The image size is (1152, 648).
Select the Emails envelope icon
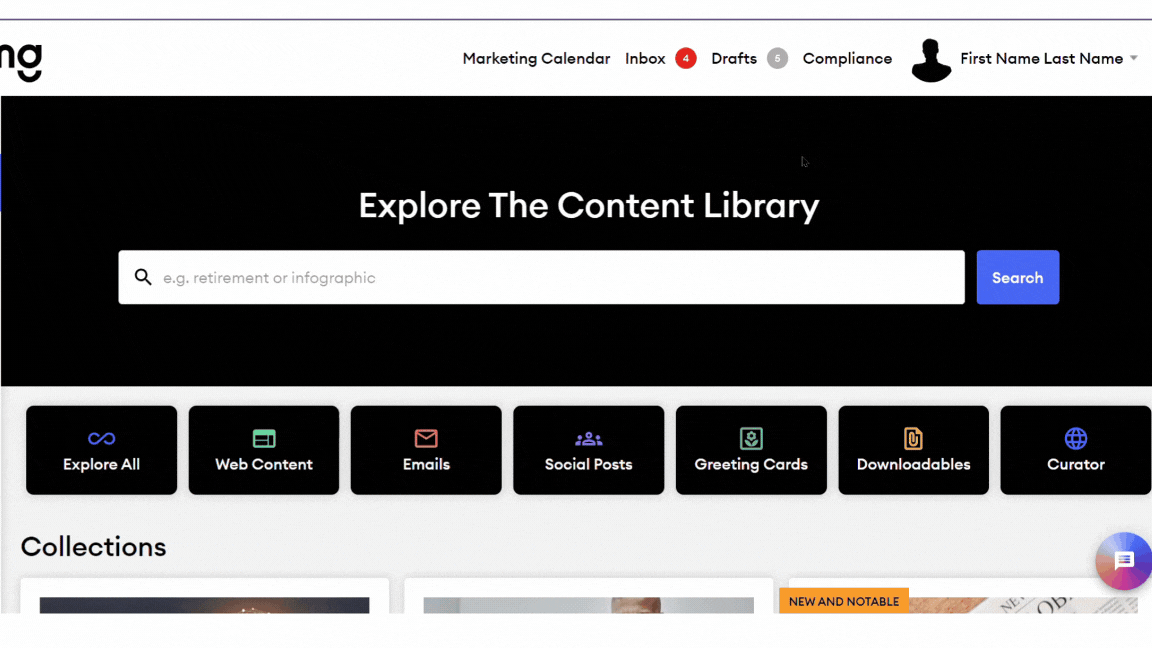coord(426,438)
